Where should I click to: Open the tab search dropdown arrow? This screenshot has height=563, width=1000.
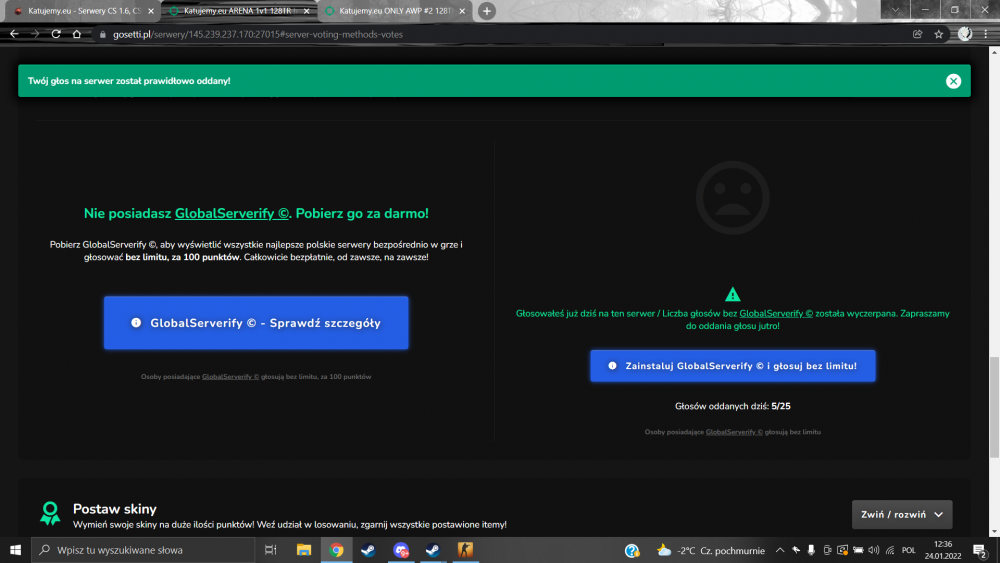click(895, 10)
